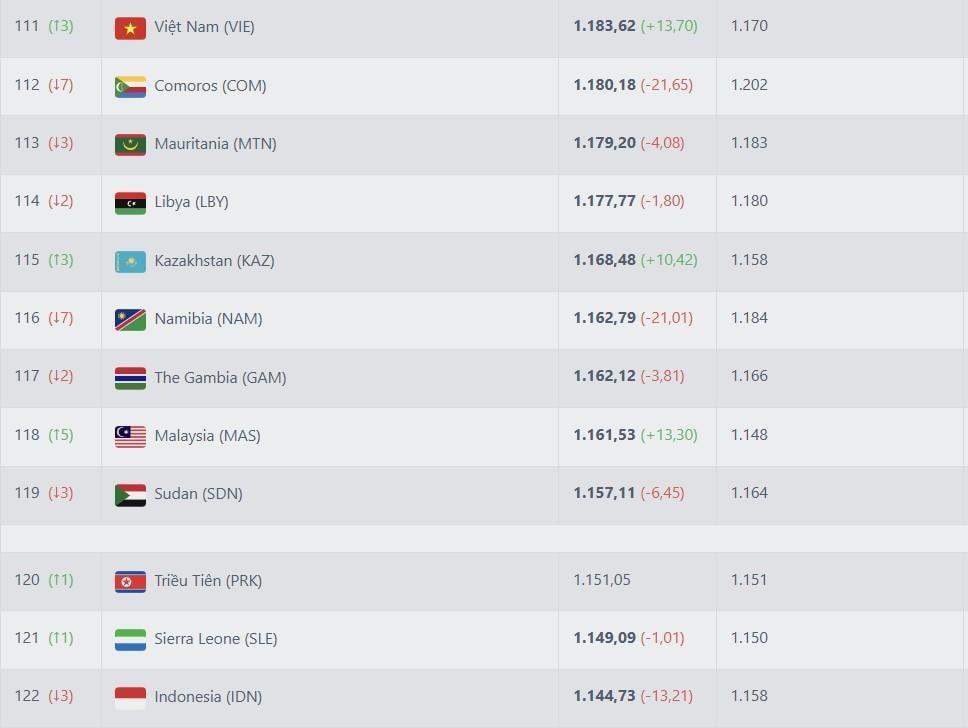Click the Indonesia flag icon
The image size is (968, 728).
130,697
